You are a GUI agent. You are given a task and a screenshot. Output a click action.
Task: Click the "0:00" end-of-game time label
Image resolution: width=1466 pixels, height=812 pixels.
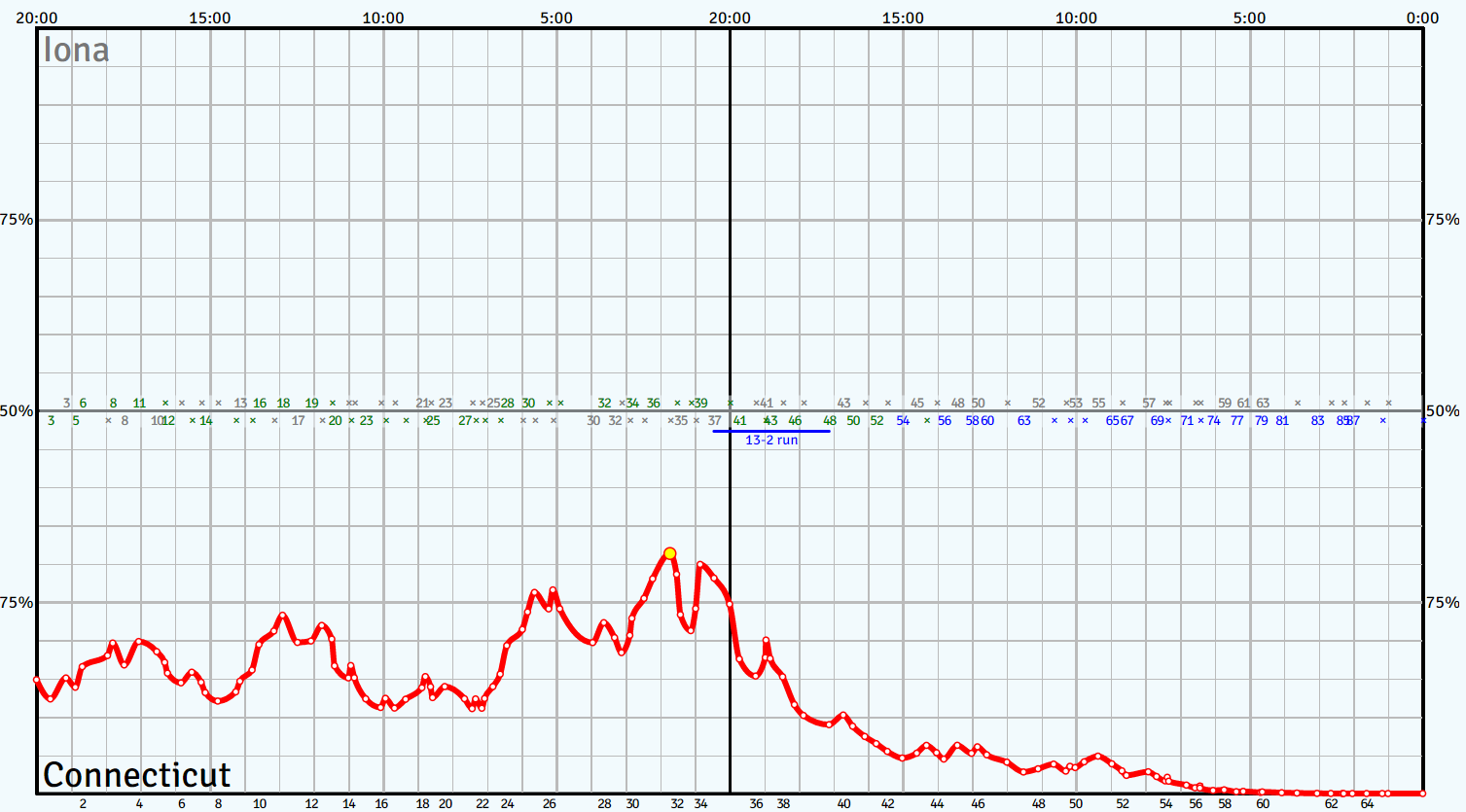point(1422,18)
